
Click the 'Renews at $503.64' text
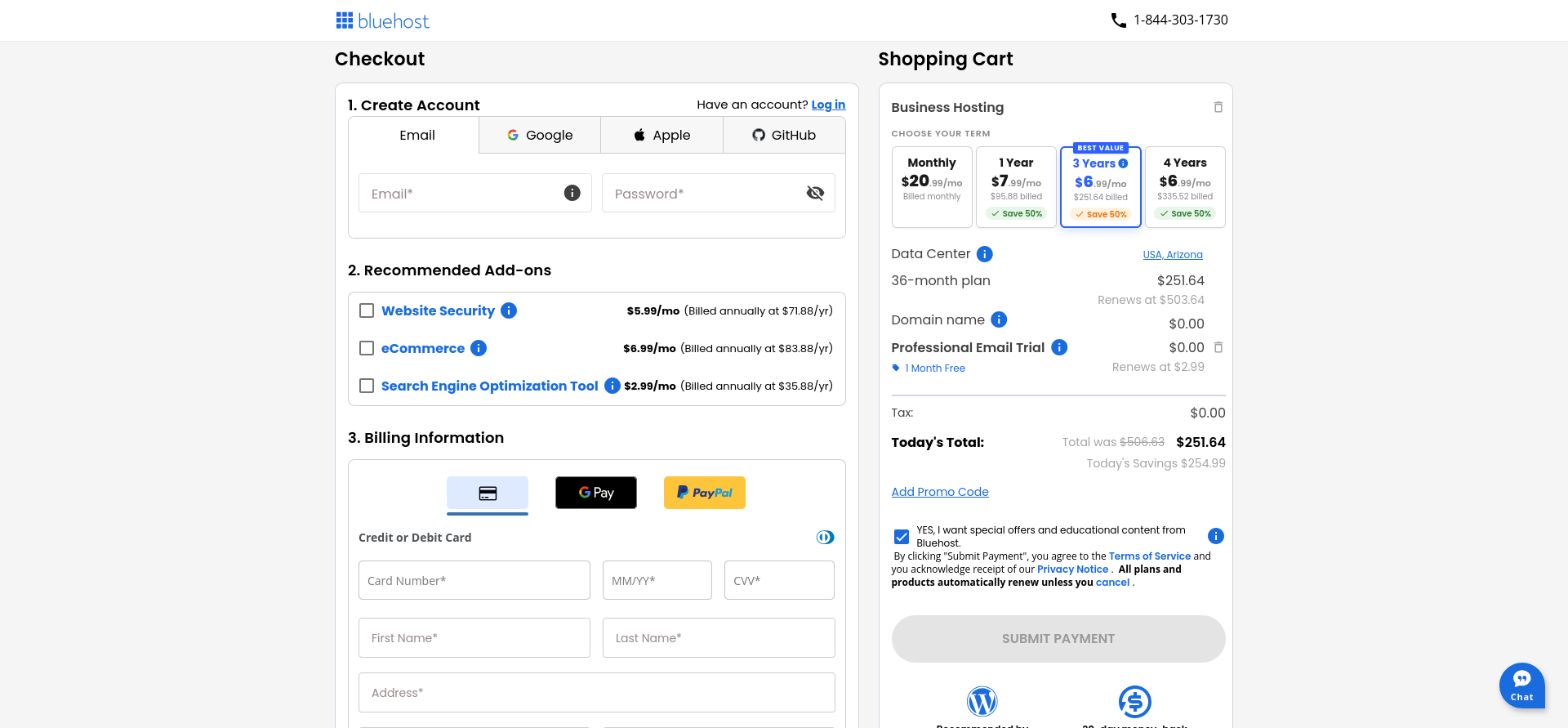pos(1151,300)
